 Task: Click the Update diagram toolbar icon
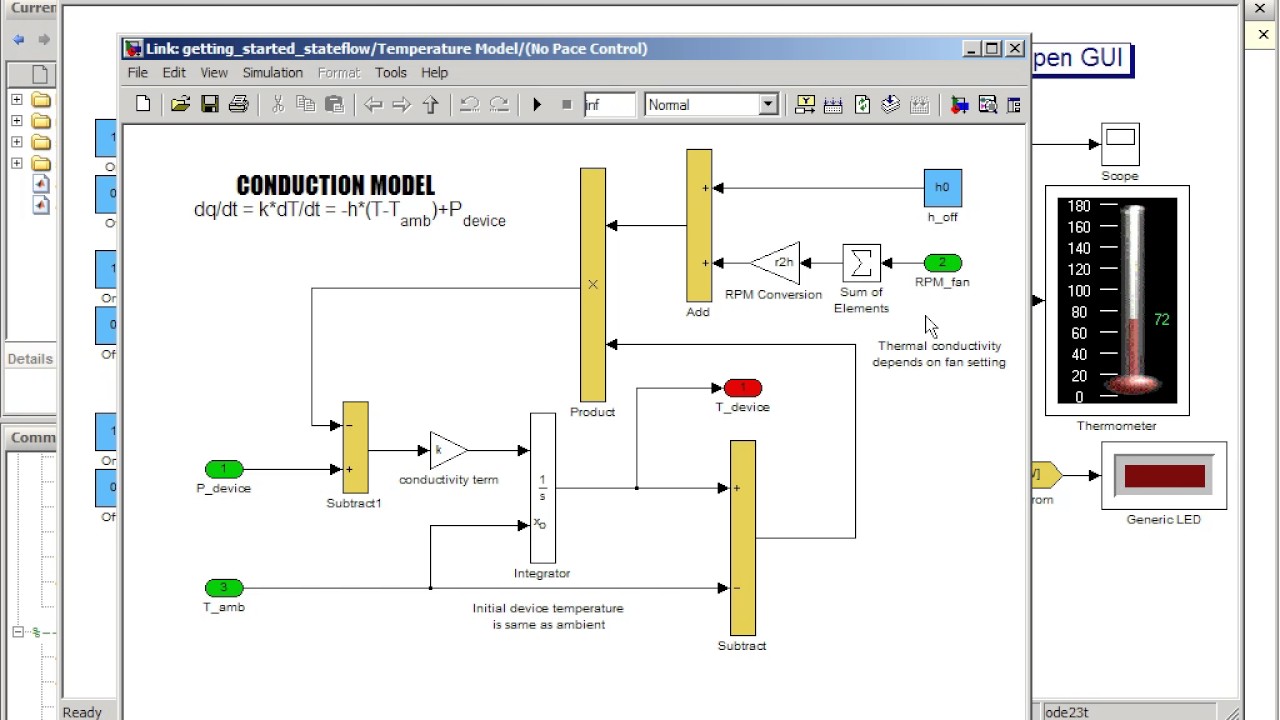(891, 104)
